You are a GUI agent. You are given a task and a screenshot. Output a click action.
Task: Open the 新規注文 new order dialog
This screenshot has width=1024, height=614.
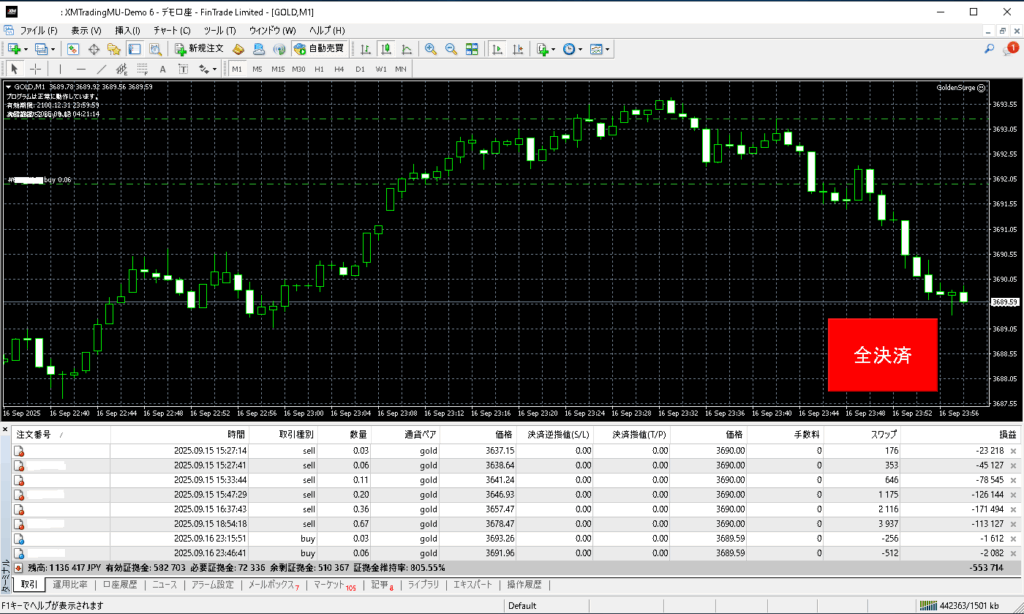[x=199, y=48]
